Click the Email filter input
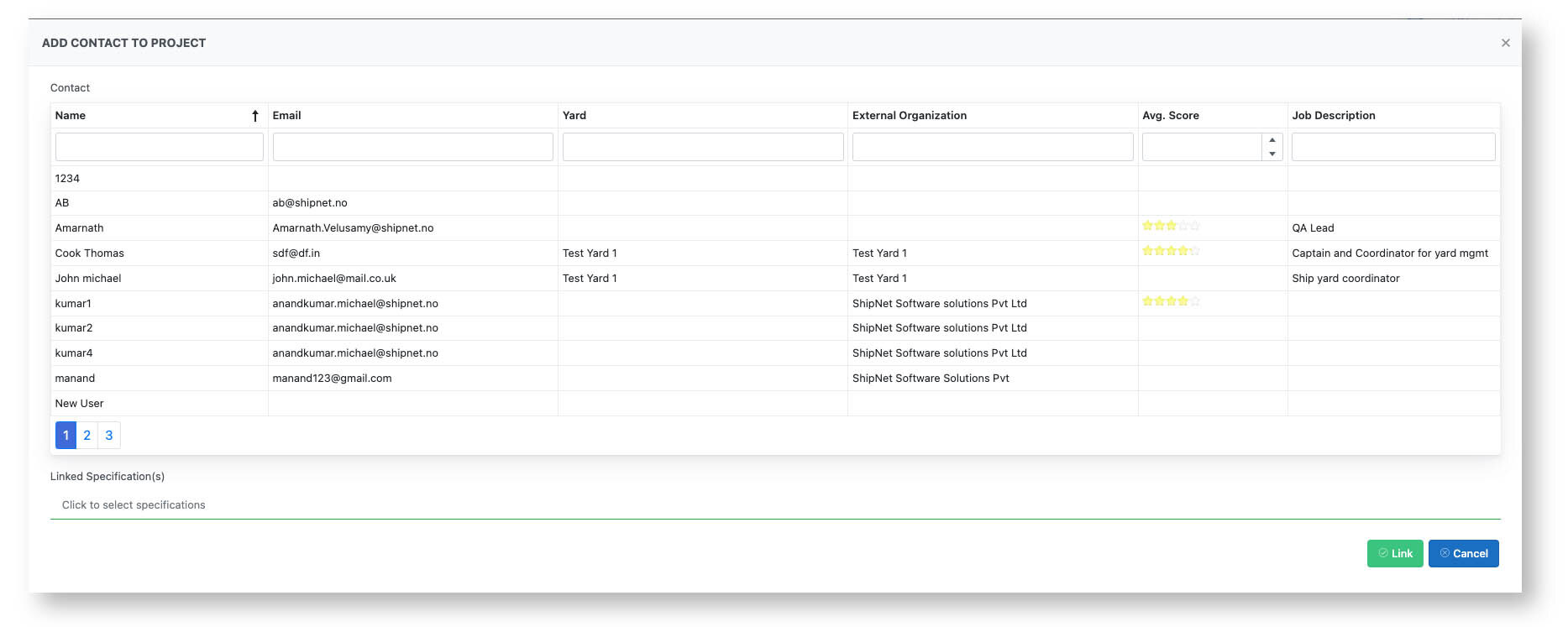 (x=412, y=147)
